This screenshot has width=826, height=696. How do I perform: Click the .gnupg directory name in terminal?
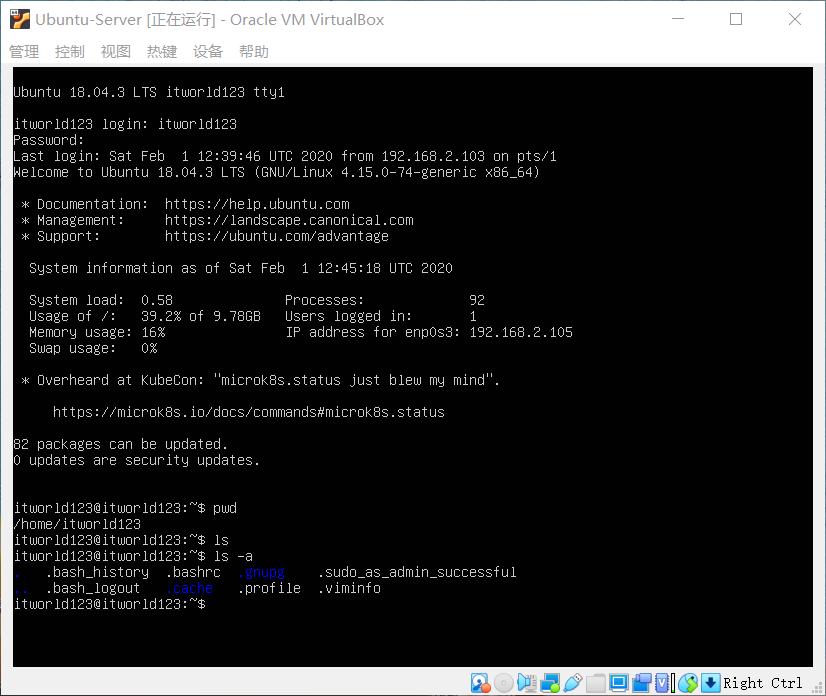tap(262, 571)
